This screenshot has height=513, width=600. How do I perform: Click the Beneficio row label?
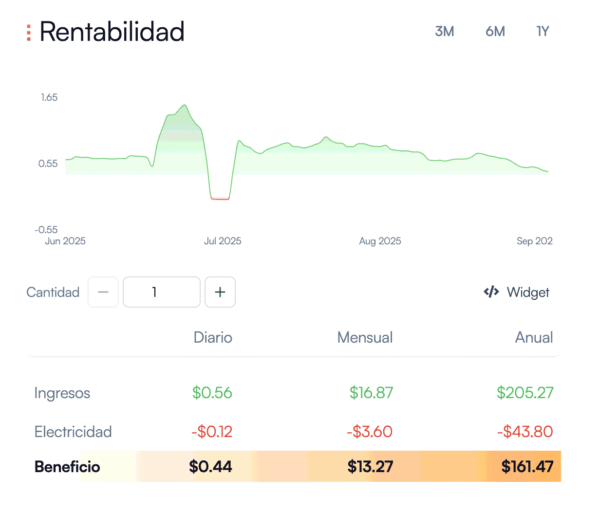(x=67, y=467)
